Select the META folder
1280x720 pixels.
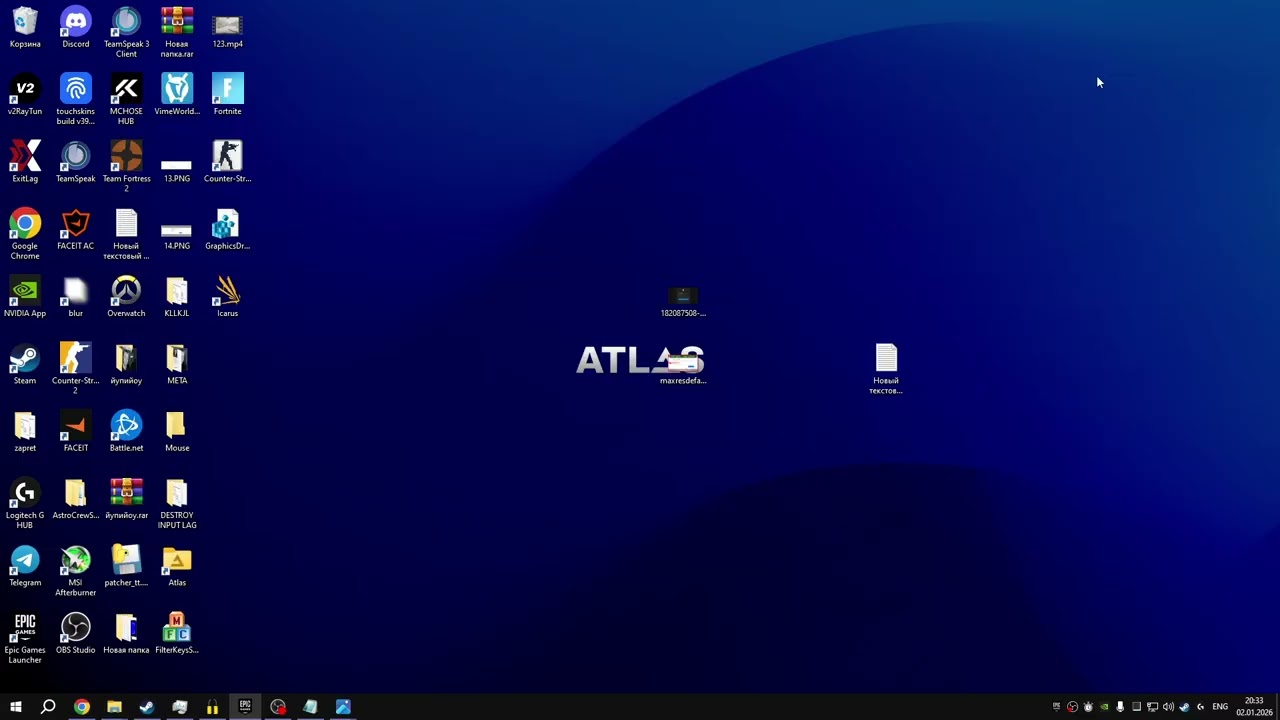pyautogui.click(x=177, y=364)
